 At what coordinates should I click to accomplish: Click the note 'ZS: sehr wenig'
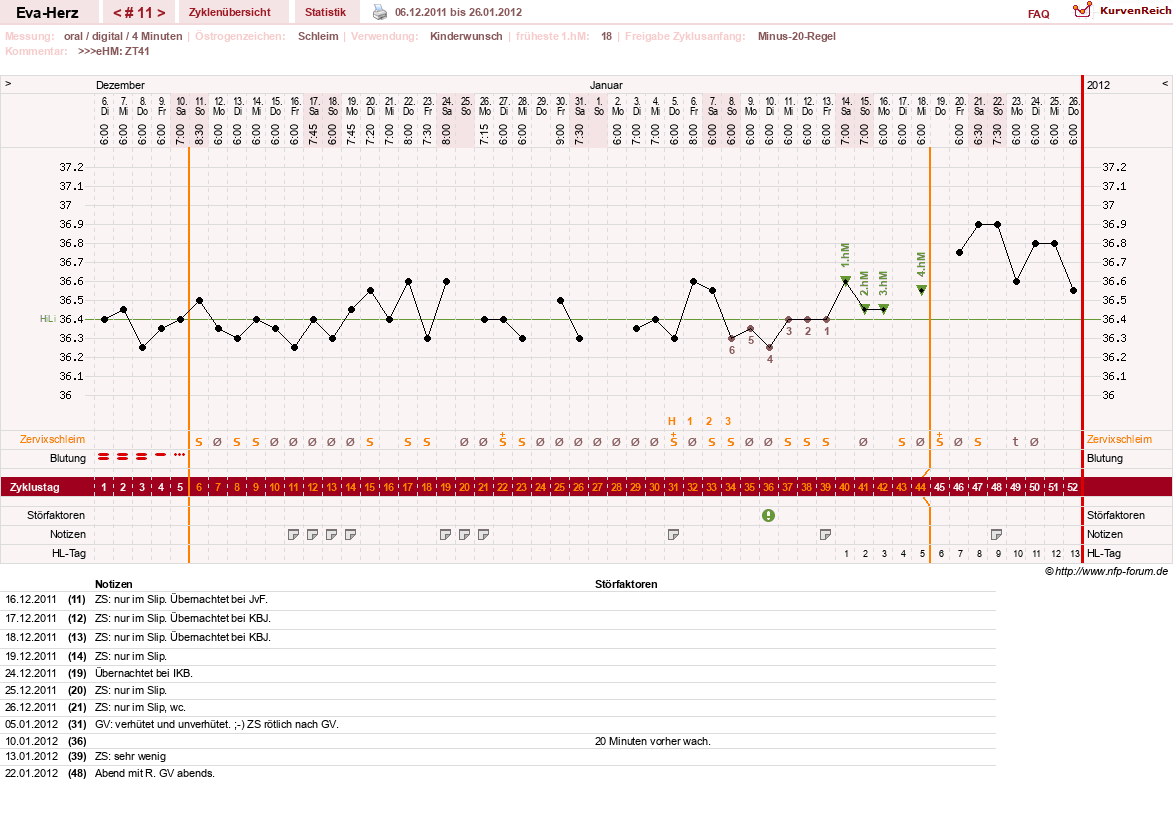pyautogui.click(x=130, y=756)
